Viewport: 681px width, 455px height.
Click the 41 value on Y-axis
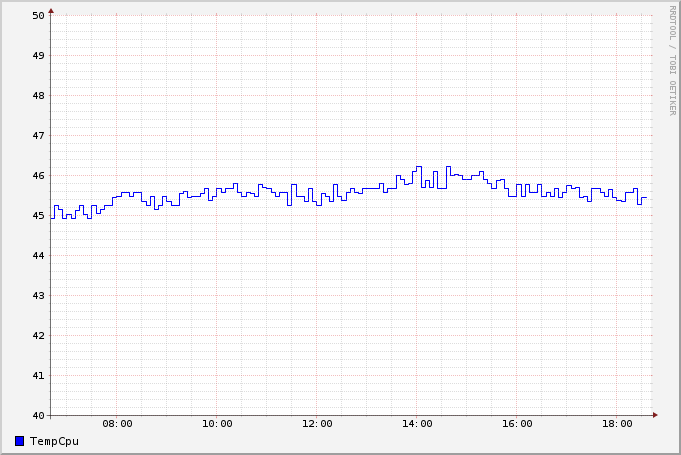pyautogui.click(x=38, y=376)
